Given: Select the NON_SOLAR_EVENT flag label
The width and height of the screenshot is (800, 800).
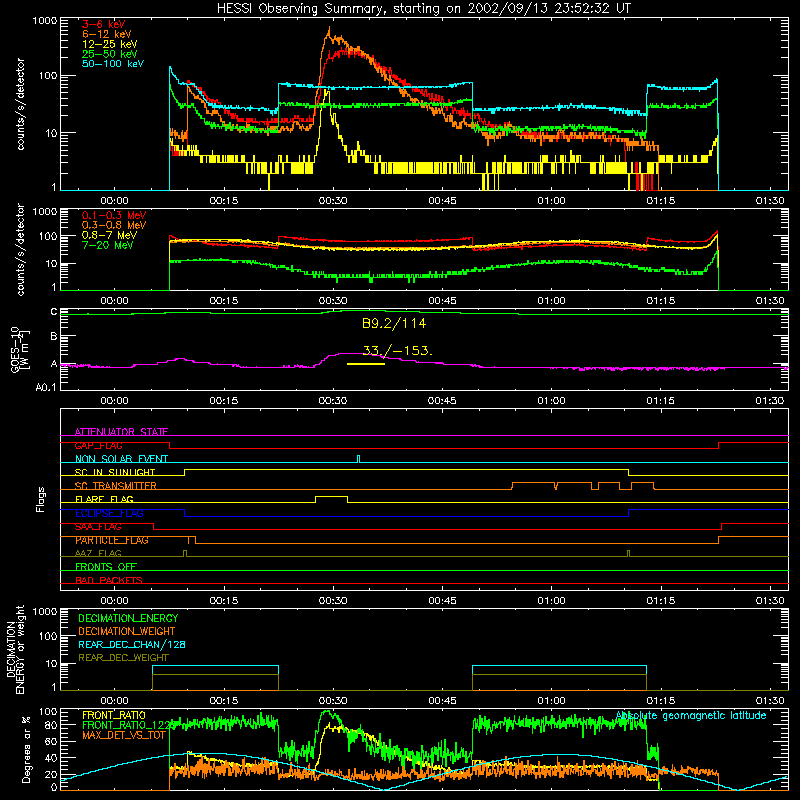Looking at the screenshot, I should coord(121,459).
